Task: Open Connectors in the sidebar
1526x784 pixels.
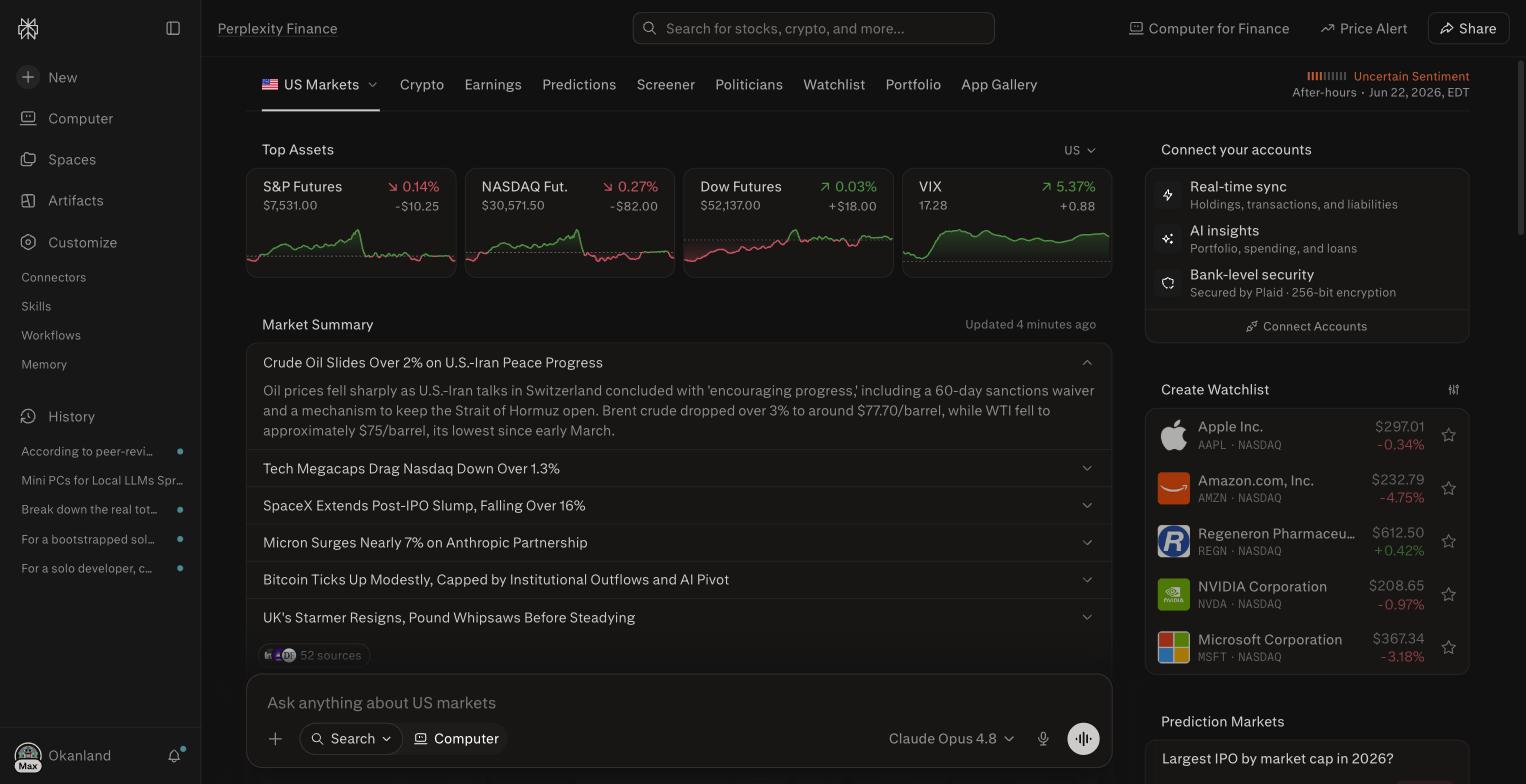Action: pyautogui.click(x=54, y=277)
